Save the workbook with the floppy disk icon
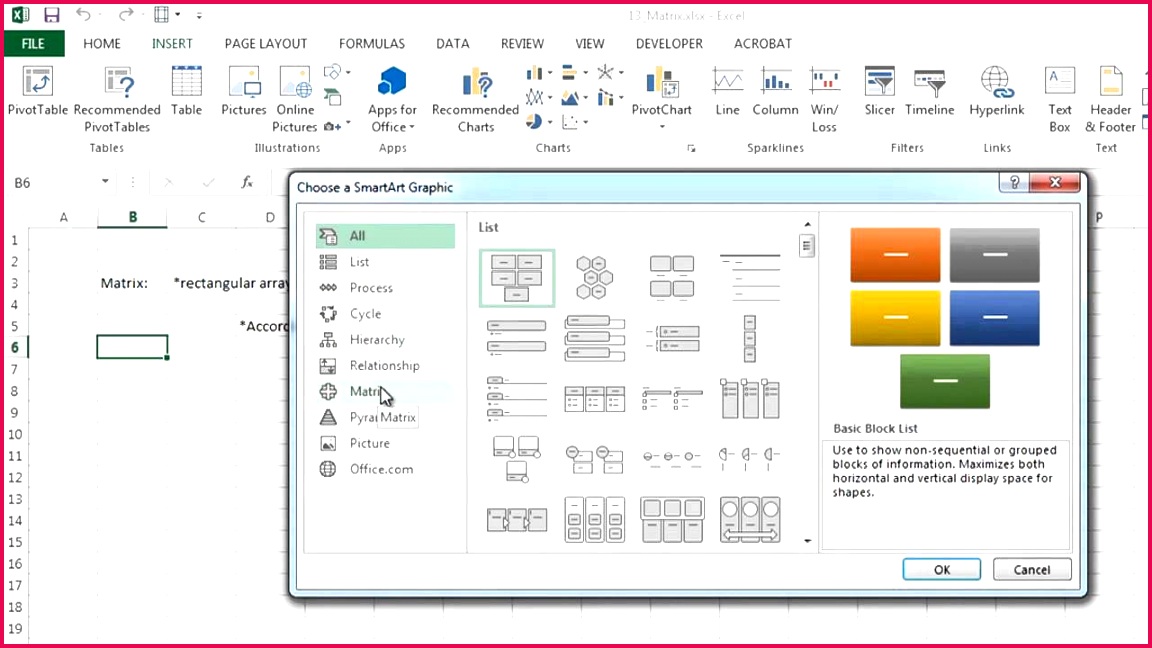1152x648 pixels. 51,15
